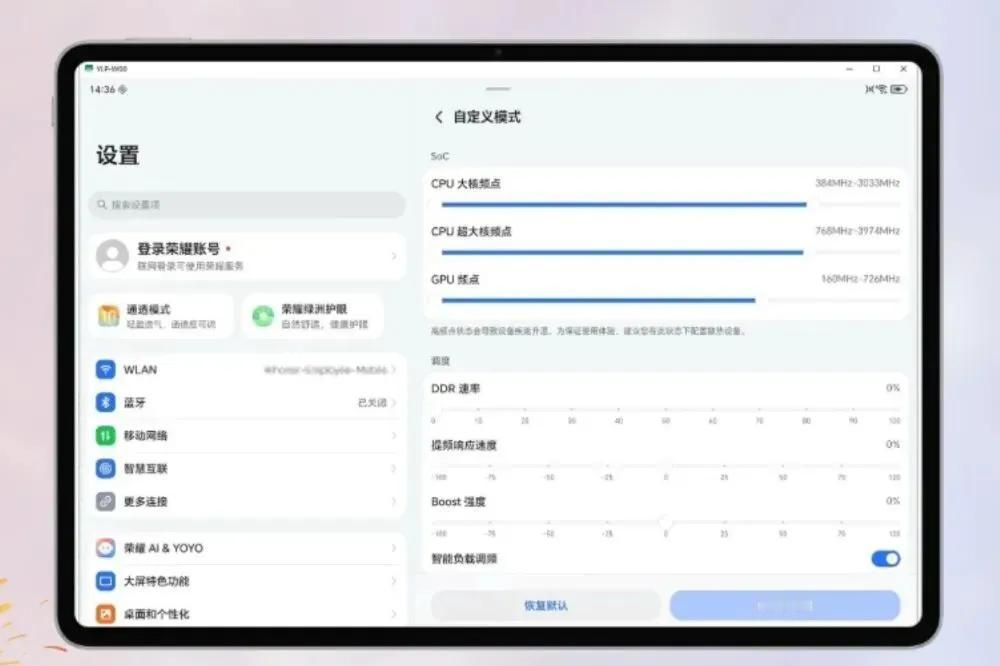Click the 更多连接 gray link icon
1000x666 pixels.
click(x=105, y=501)
